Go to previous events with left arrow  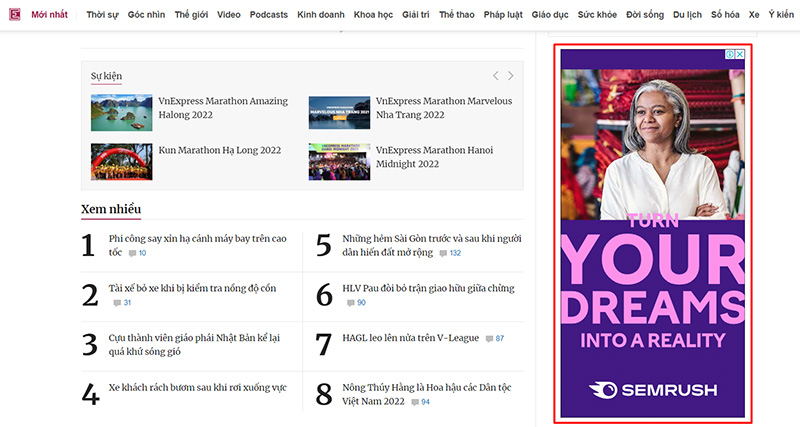pyautogui.click(x=495, y=76)
